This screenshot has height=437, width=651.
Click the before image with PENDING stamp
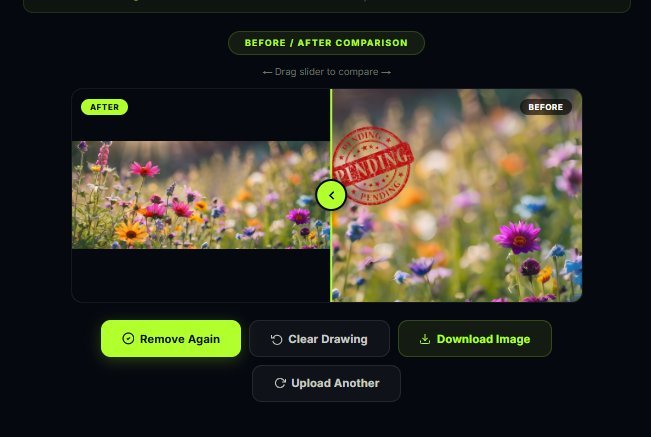457,195
